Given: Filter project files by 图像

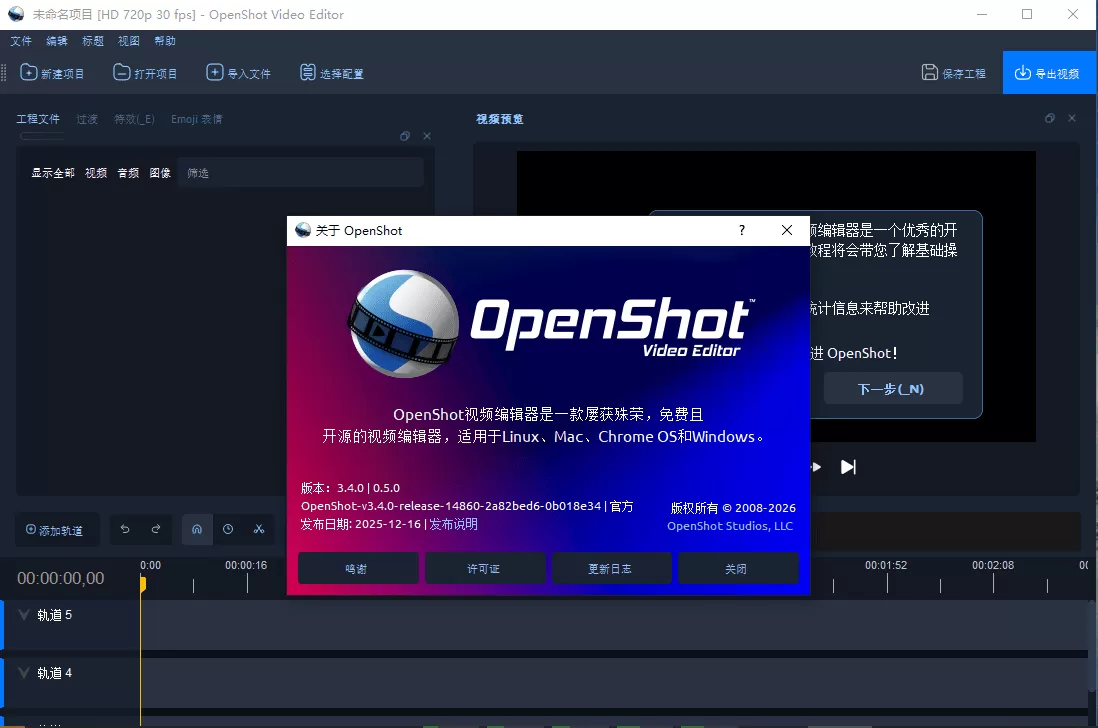Looking at the screenshot, I should (160, 173).
